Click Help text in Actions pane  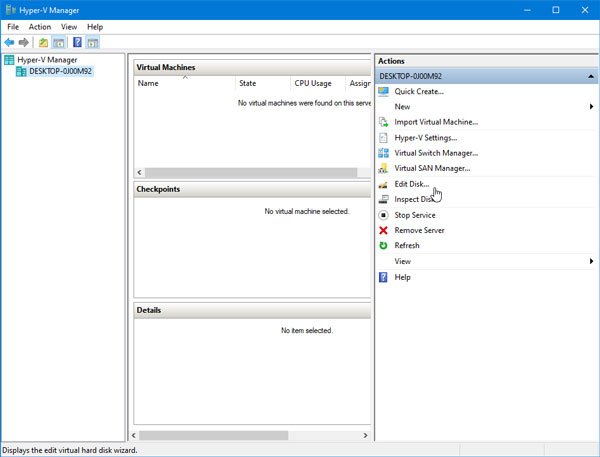tap(402, 277)
